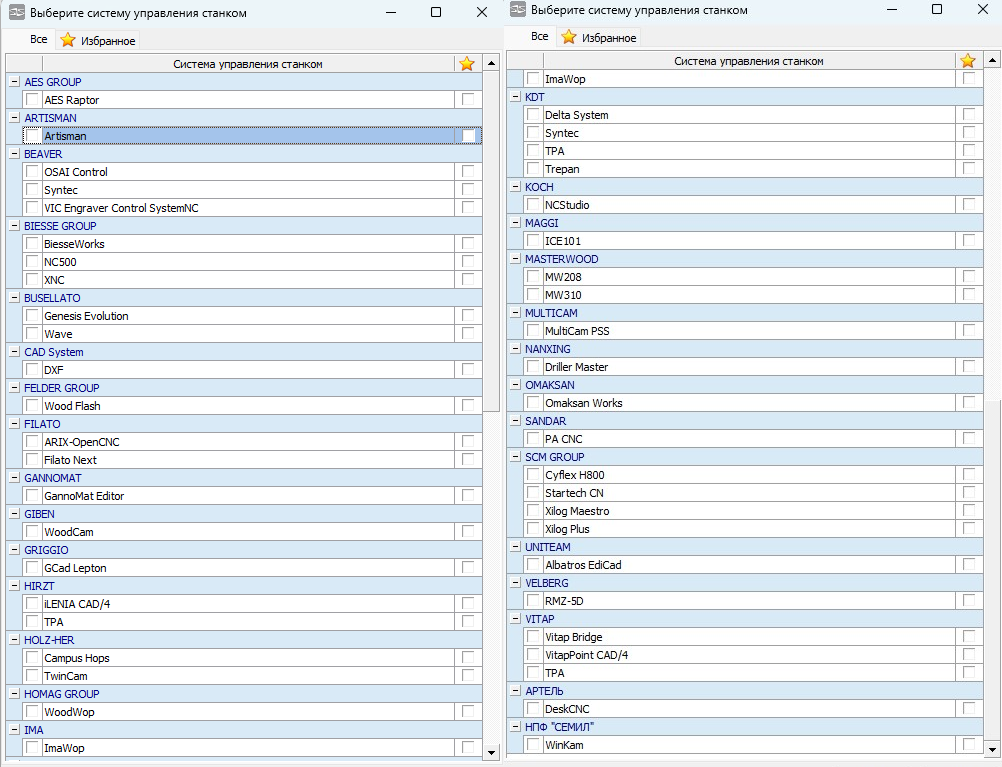Screen dimensions: 1002x767
Task: Click the app icon in left window title bar
Action: [x=16, y=13]
